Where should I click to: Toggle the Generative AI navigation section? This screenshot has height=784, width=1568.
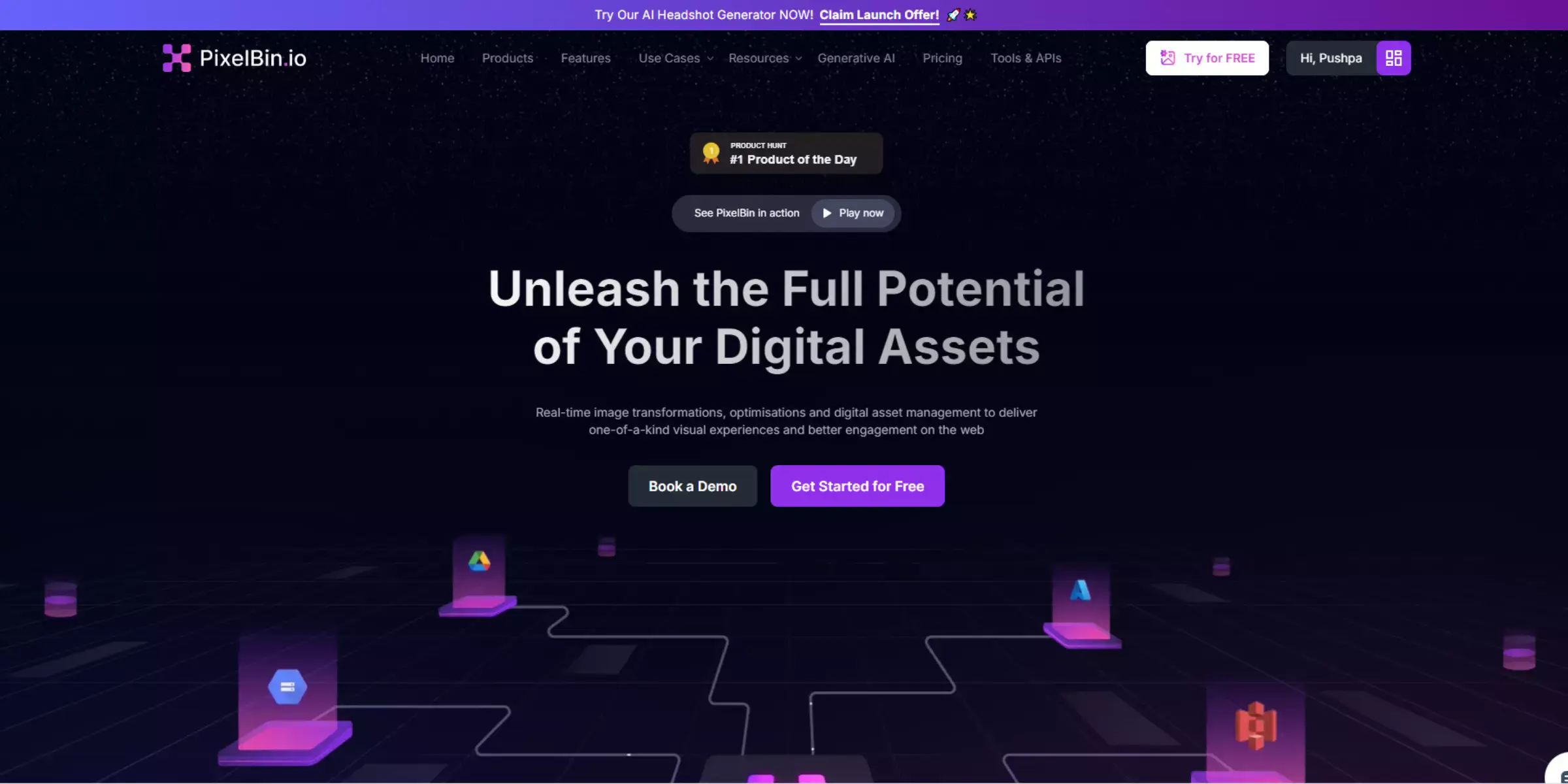[x=855, y=58]
